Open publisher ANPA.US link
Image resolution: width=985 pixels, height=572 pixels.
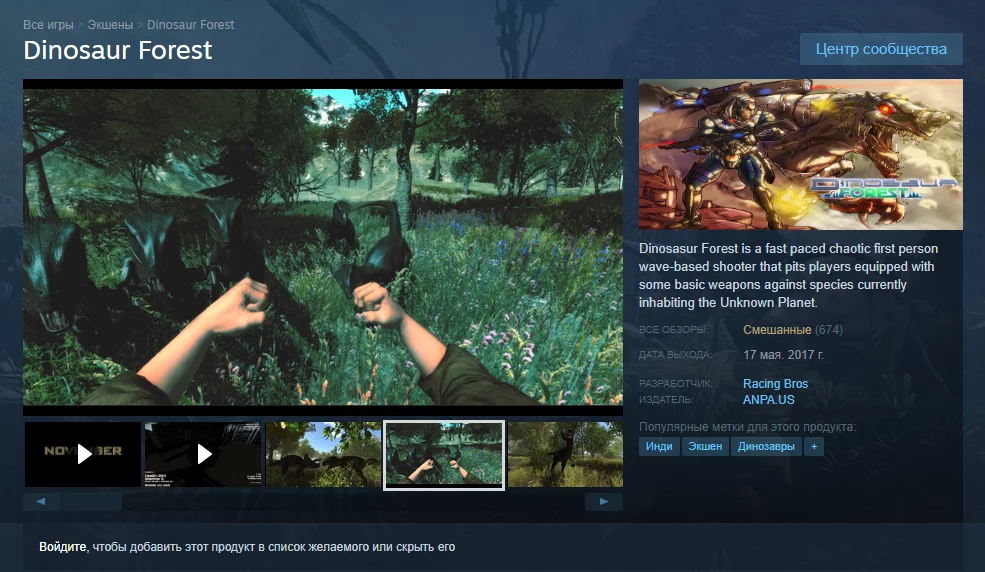[768, 400]
